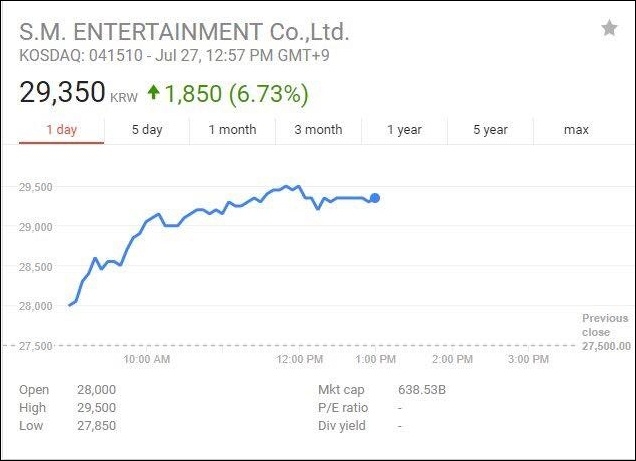This screenshot has width=636, height=461.
Task: Click the High value 29,500
Action: 96,408
